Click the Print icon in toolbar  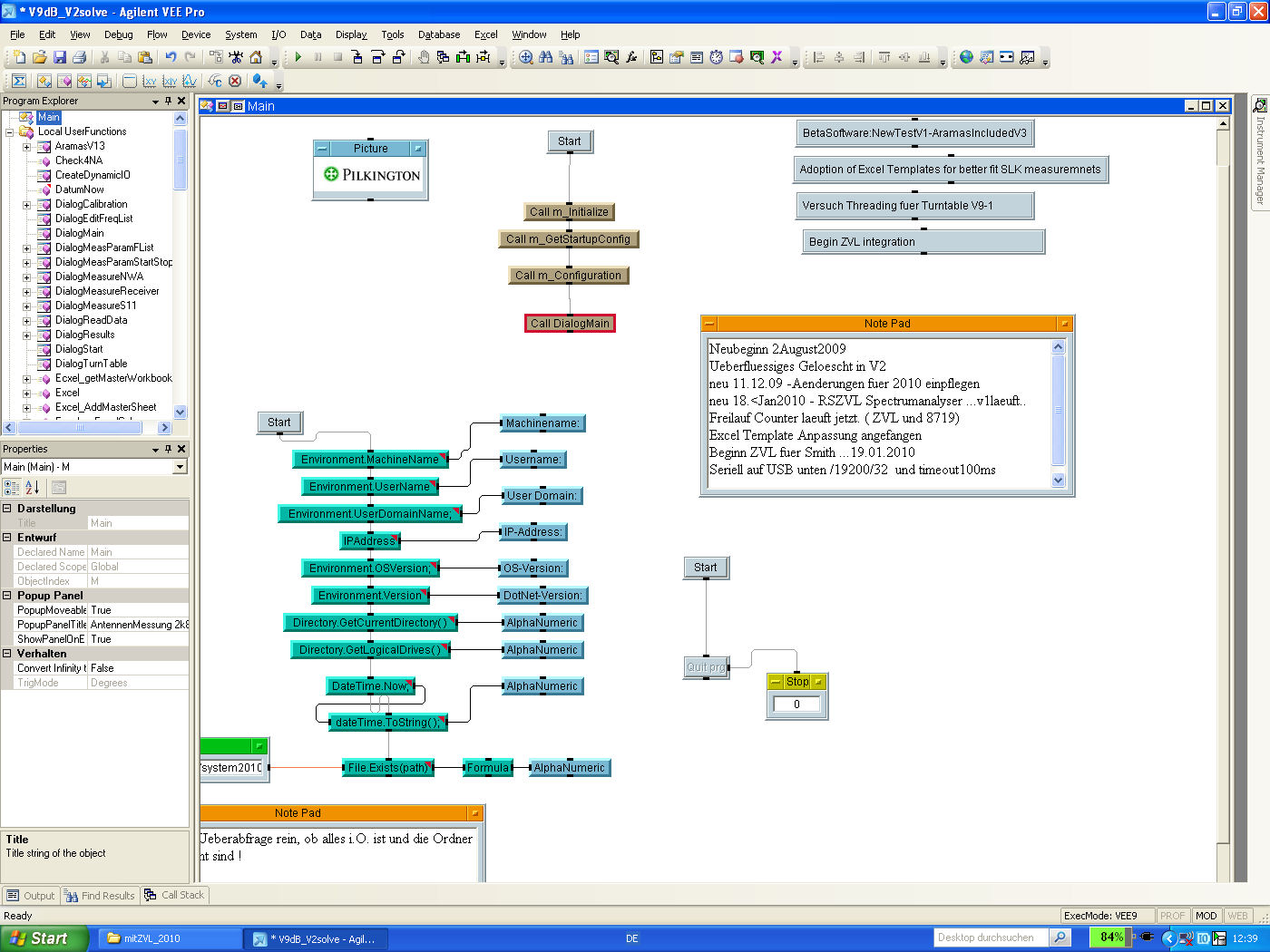point(80,57)
